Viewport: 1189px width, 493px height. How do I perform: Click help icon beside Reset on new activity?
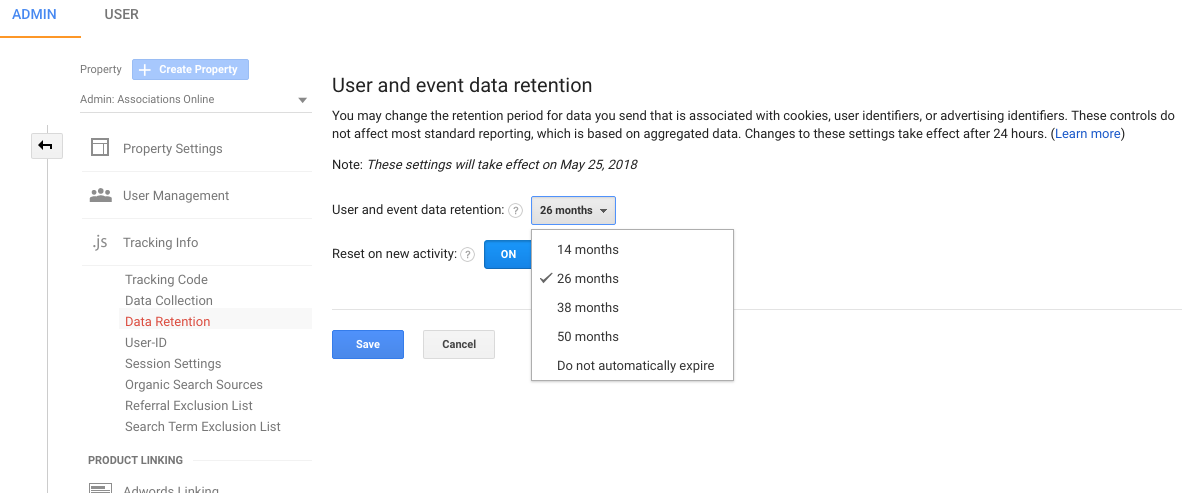tap(467, 255)
